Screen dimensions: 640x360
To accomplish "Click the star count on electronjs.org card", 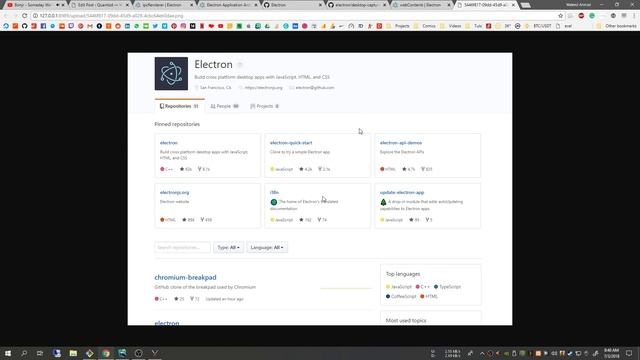I will point(188,220).
